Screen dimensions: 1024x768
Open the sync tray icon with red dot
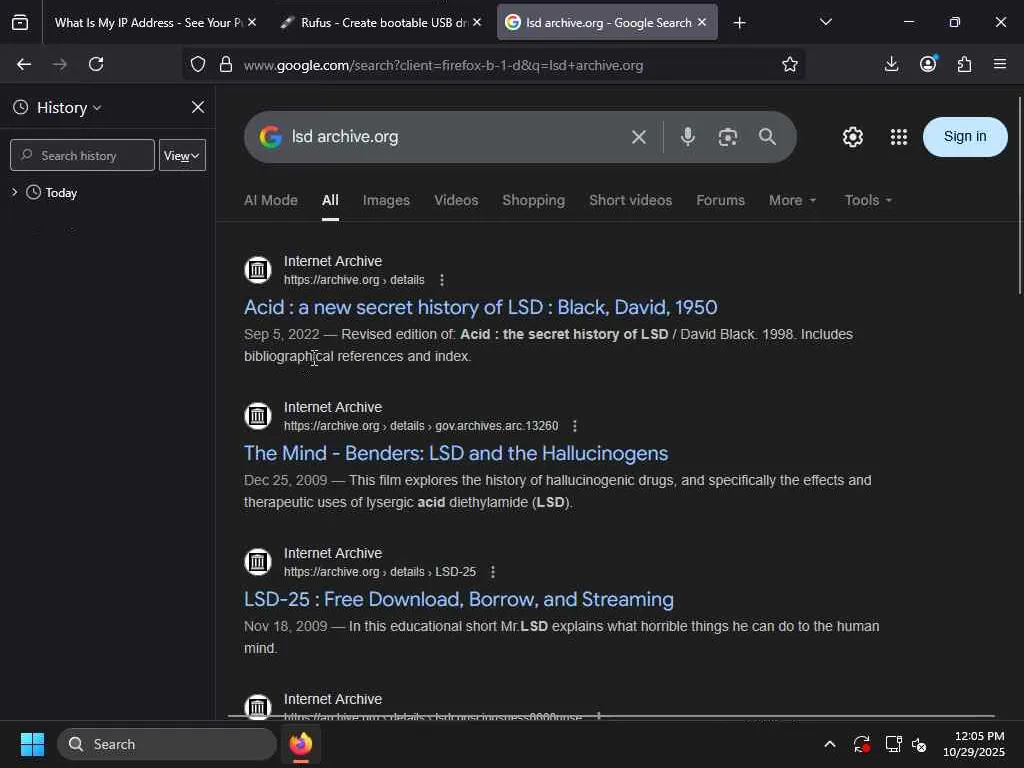[x=861, y=744]
